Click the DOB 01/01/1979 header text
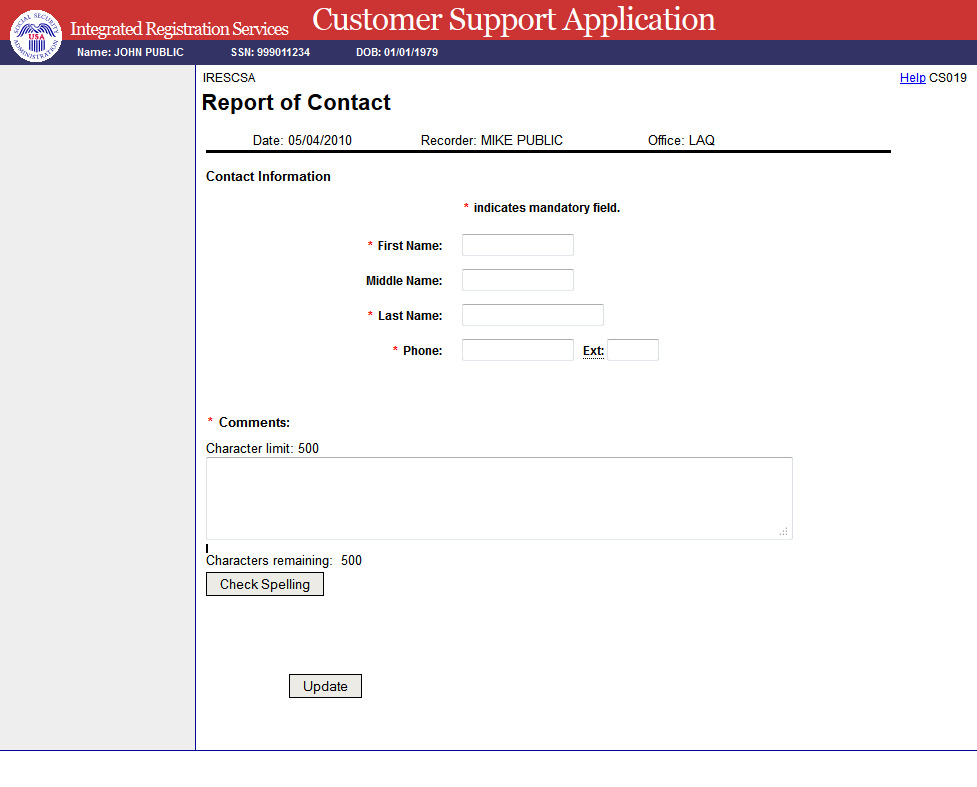The image size is (977, 787). point(396,52)
